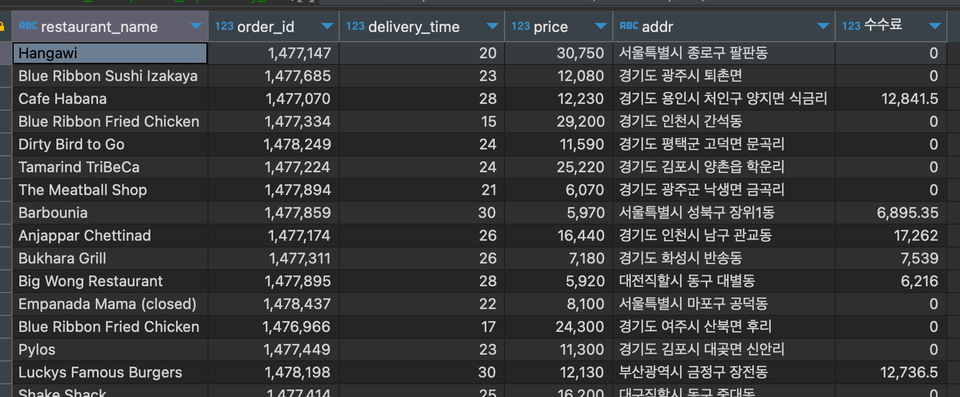Click address cell 경기도 평택군 고덕면 문곡리
Screen dimensions: 960x397
(724, 145)
